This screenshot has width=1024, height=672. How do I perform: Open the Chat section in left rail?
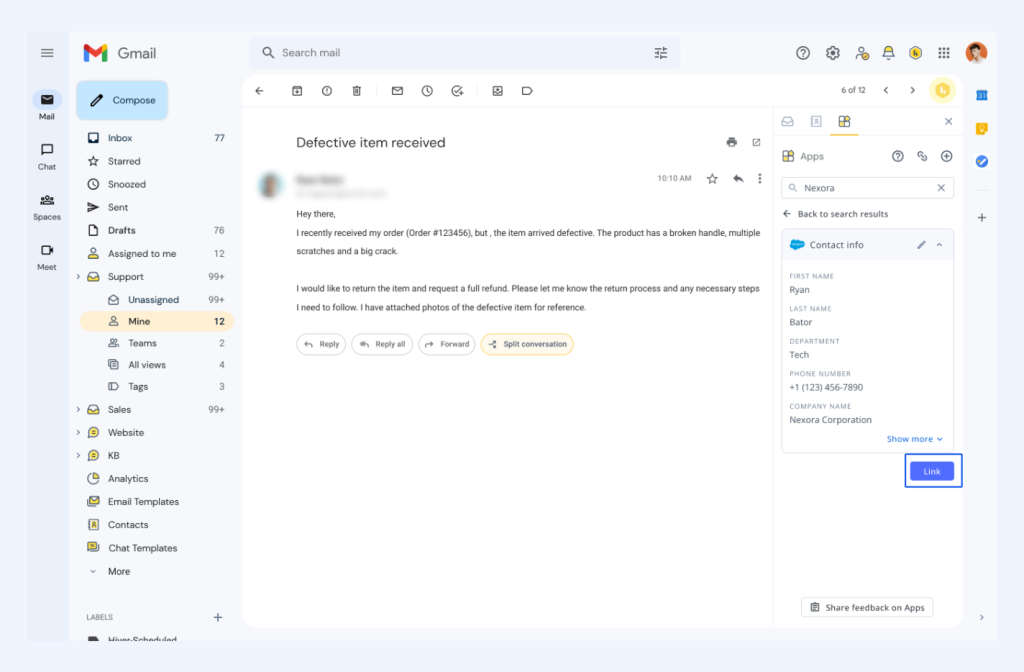click(46, 156)
